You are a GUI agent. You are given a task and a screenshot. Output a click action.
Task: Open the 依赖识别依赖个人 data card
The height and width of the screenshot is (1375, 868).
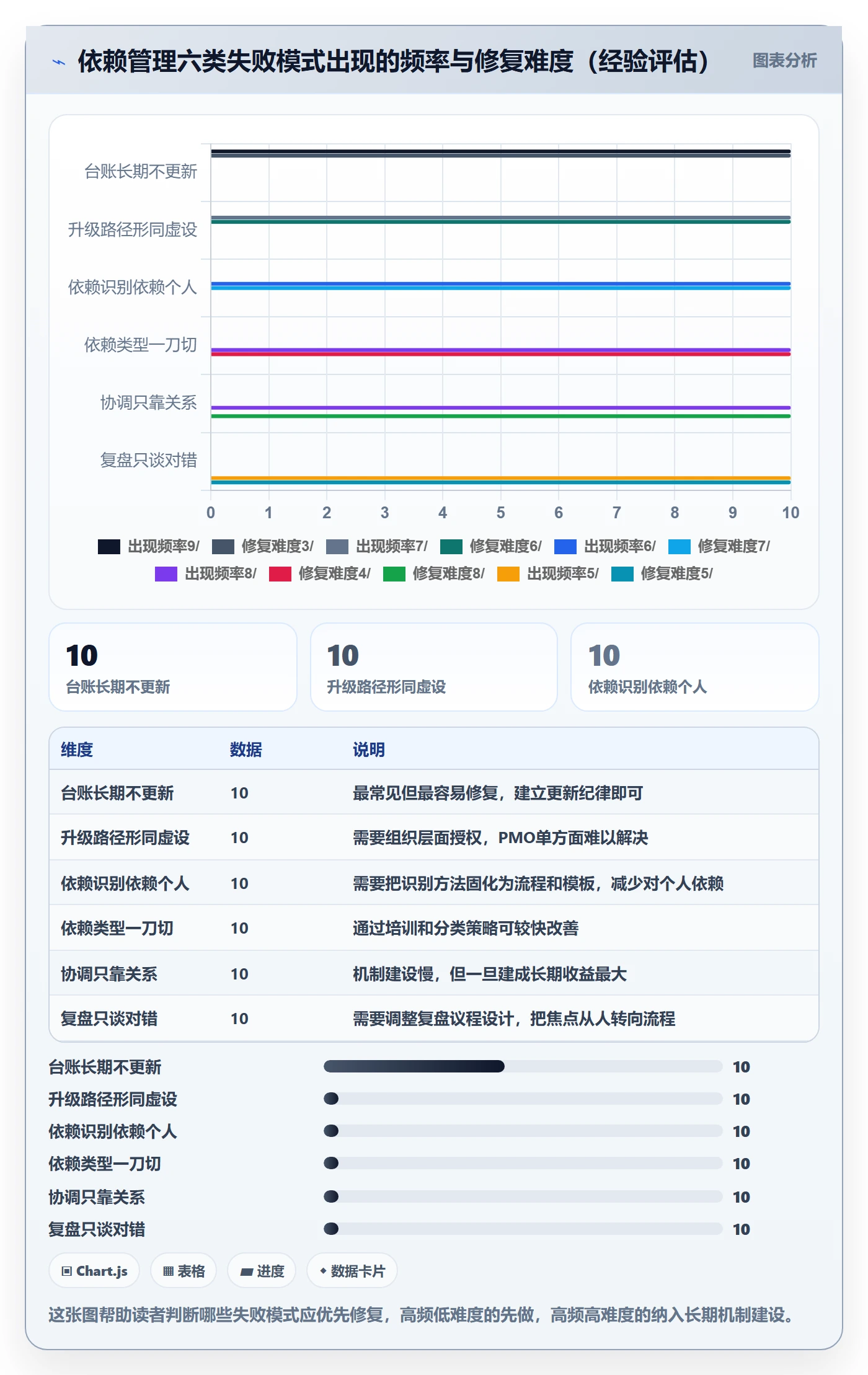[x=695, y=667]
